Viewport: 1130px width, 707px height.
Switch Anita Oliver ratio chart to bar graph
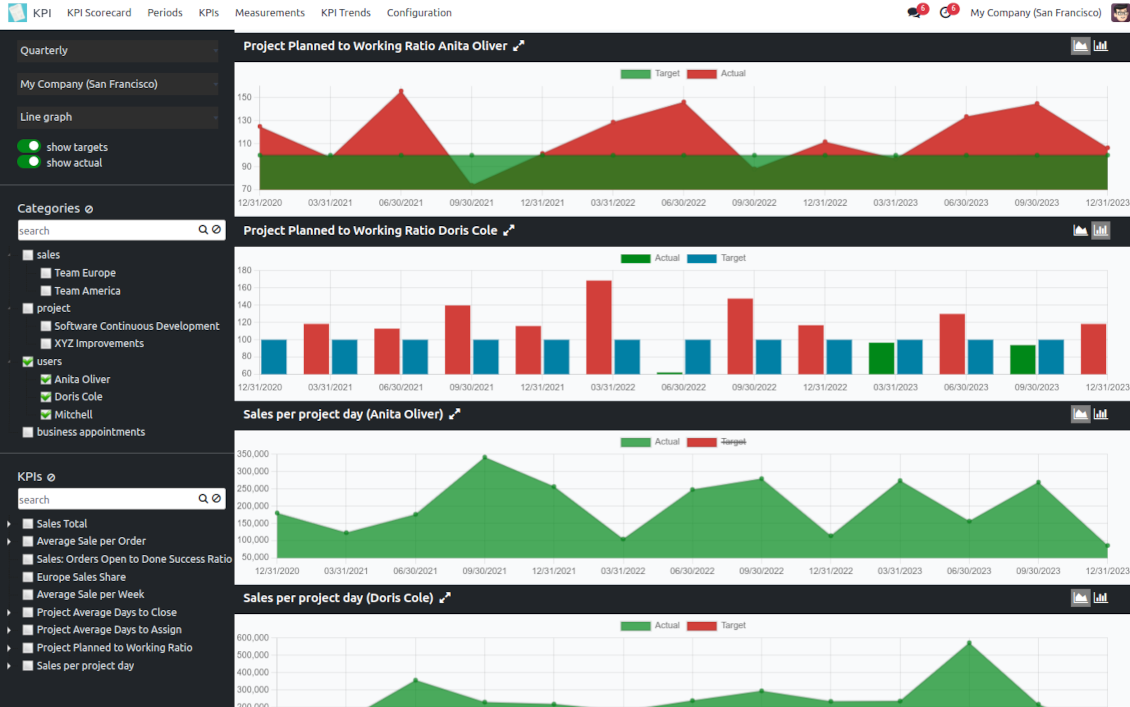(1100, 45)
